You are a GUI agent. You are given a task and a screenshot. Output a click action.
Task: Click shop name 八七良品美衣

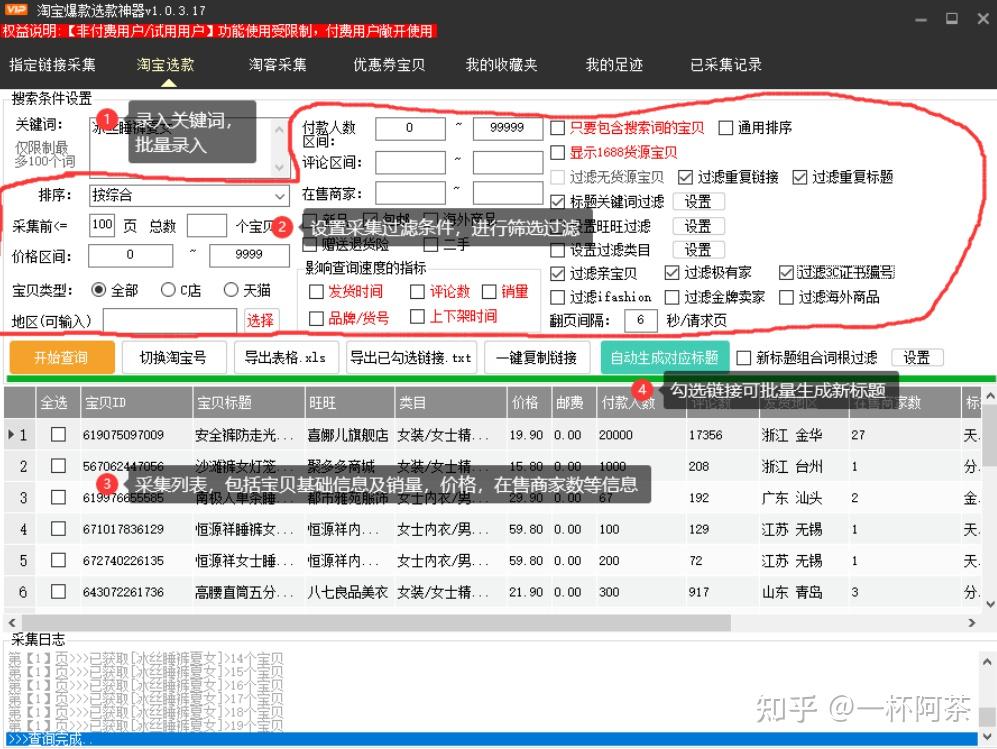(x=347, y=592)
